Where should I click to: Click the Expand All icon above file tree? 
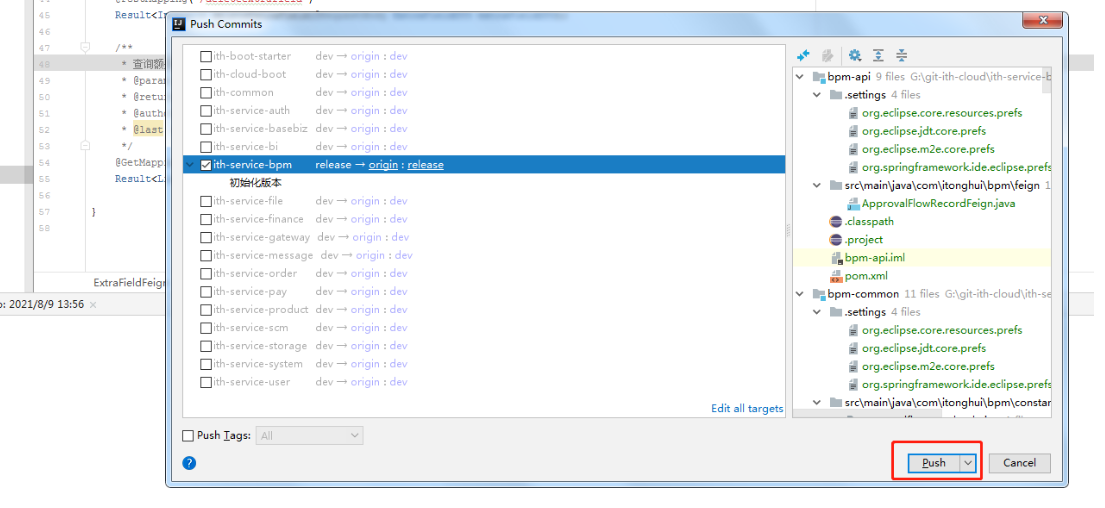point(878,56)
